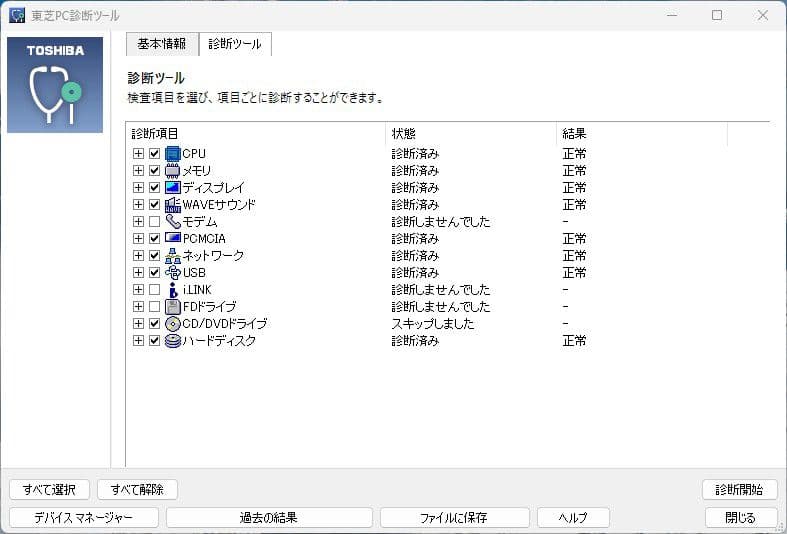Select the ネットワーク row label
Screen dimensions: 787x534
(213, 255)
